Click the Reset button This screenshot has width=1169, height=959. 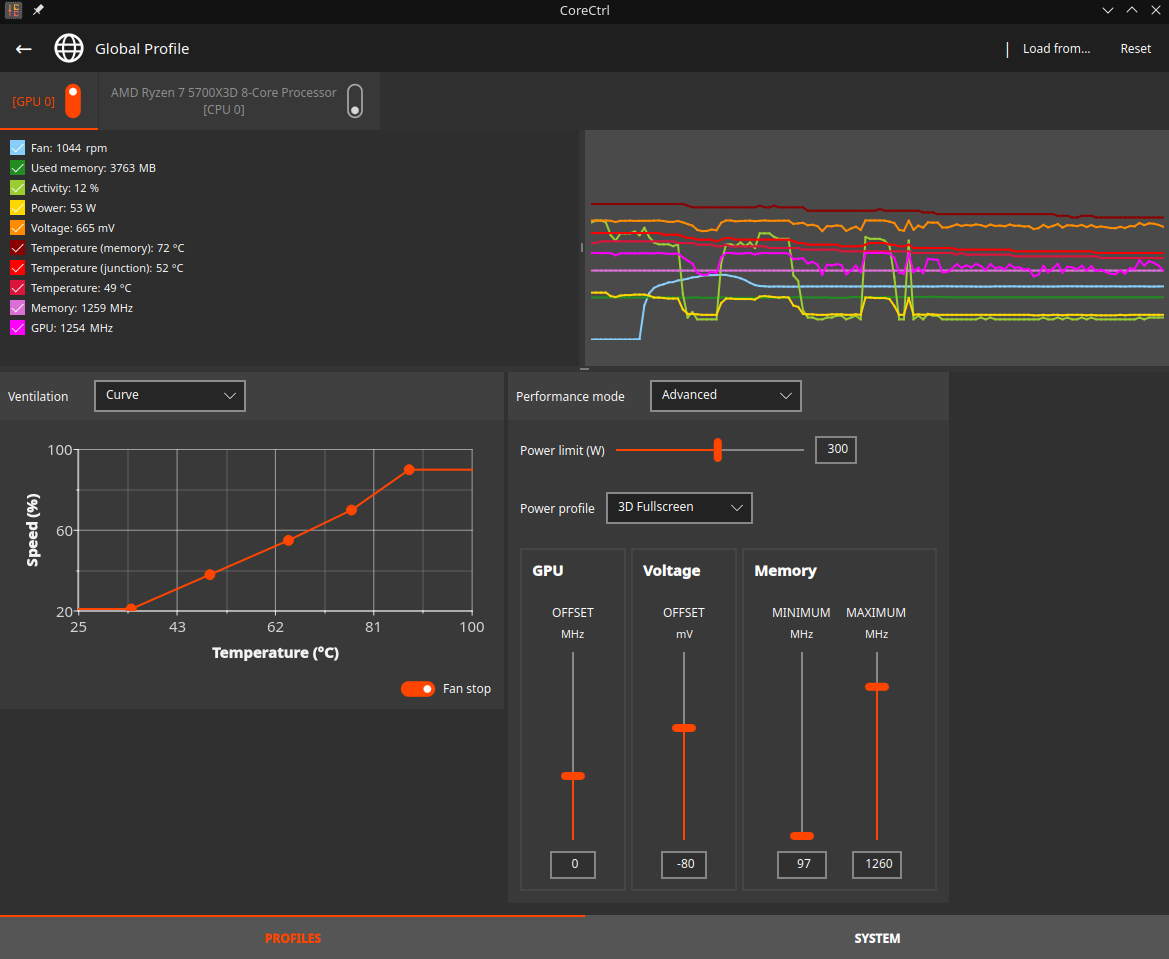click(1135, 48)
